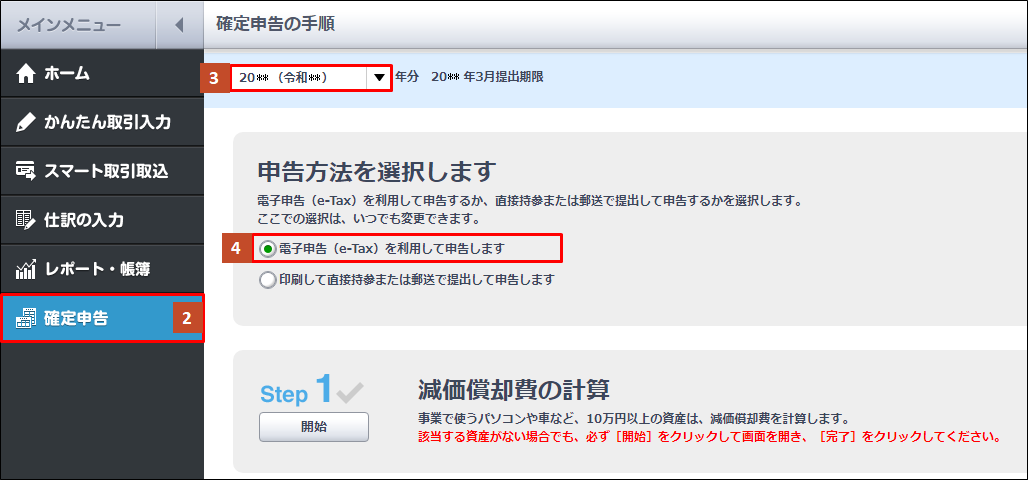Click the 仕訳の入力 ledger icon

pyautogui.click(x=26, y=220)
